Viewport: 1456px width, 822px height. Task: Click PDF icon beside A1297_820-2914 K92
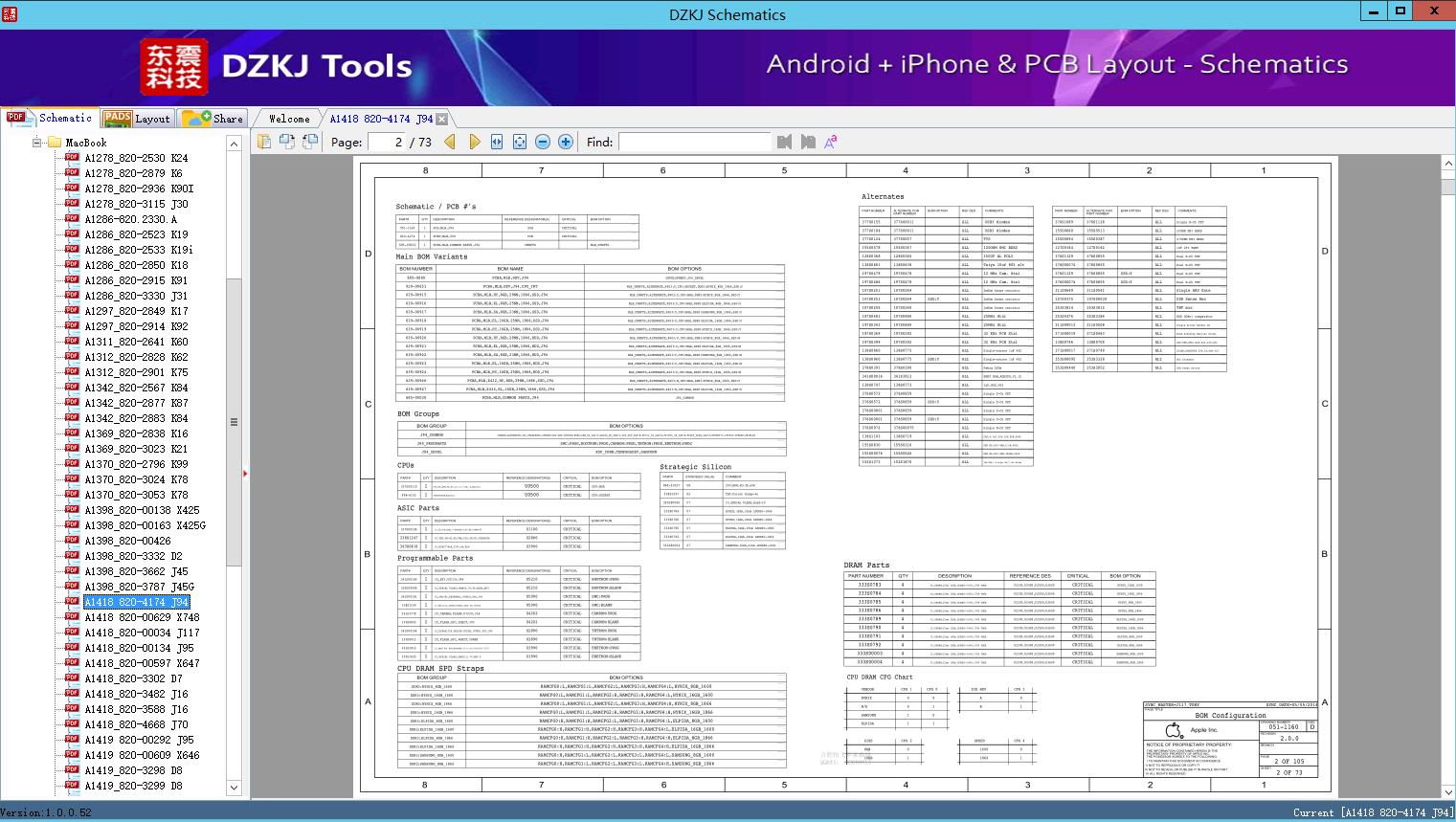[72, 326]
